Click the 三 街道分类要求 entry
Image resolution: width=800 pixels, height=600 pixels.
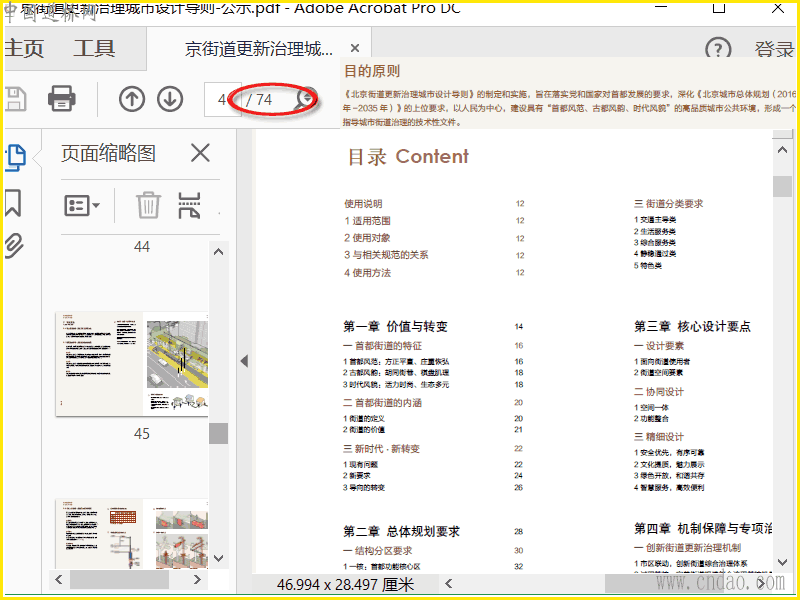pos(668,204)
